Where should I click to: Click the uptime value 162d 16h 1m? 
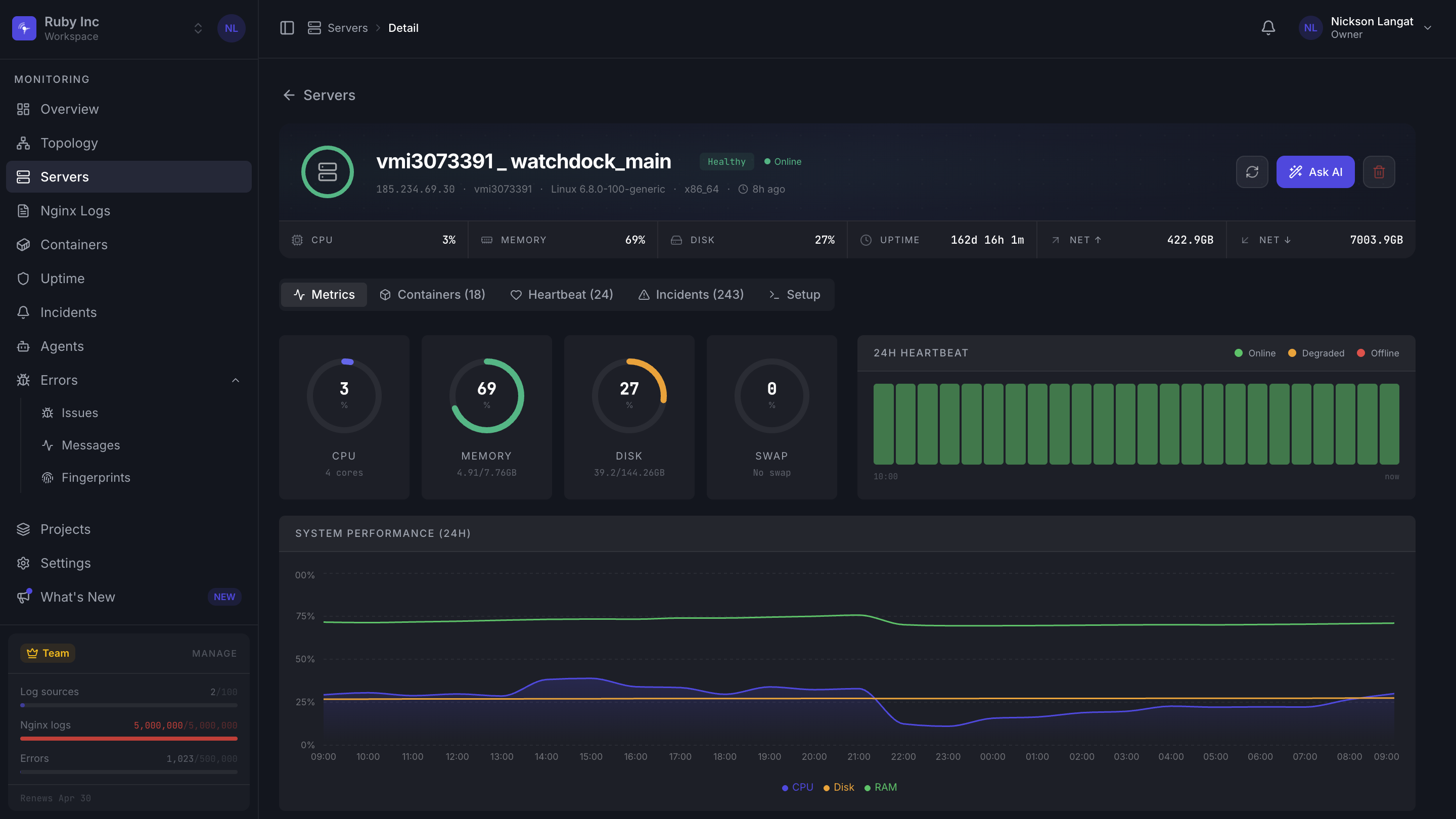pos(987,240)
